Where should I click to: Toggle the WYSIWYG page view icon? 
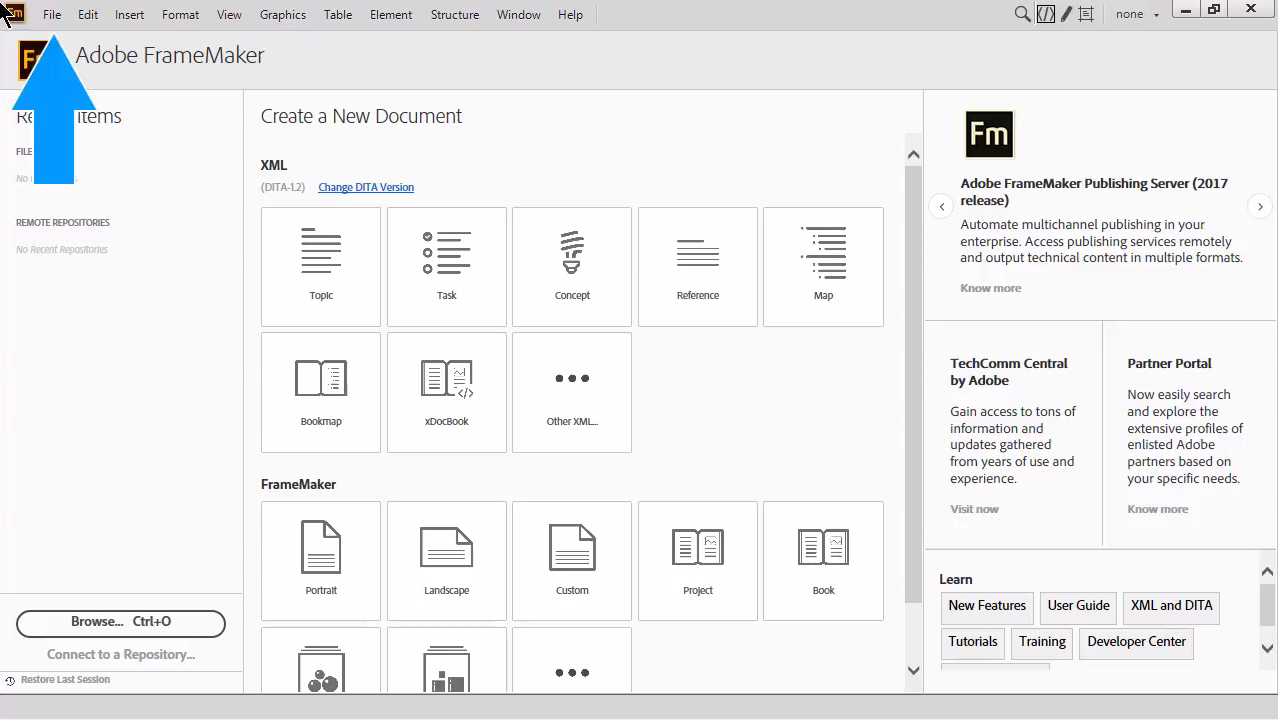point(1086,14)
